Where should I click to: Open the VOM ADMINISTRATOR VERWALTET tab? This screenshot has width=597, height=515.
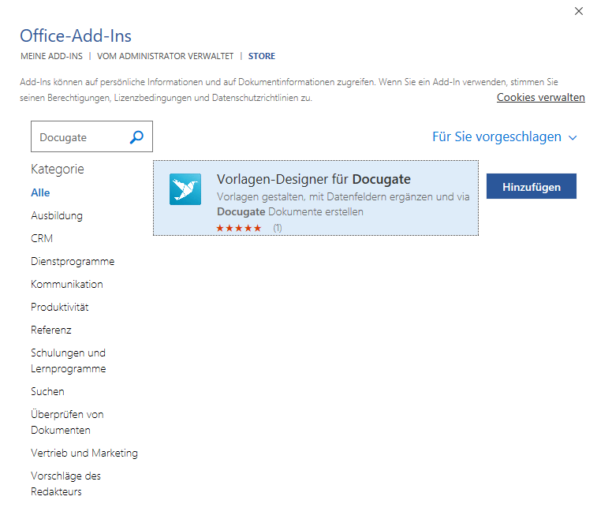[165, 56]
